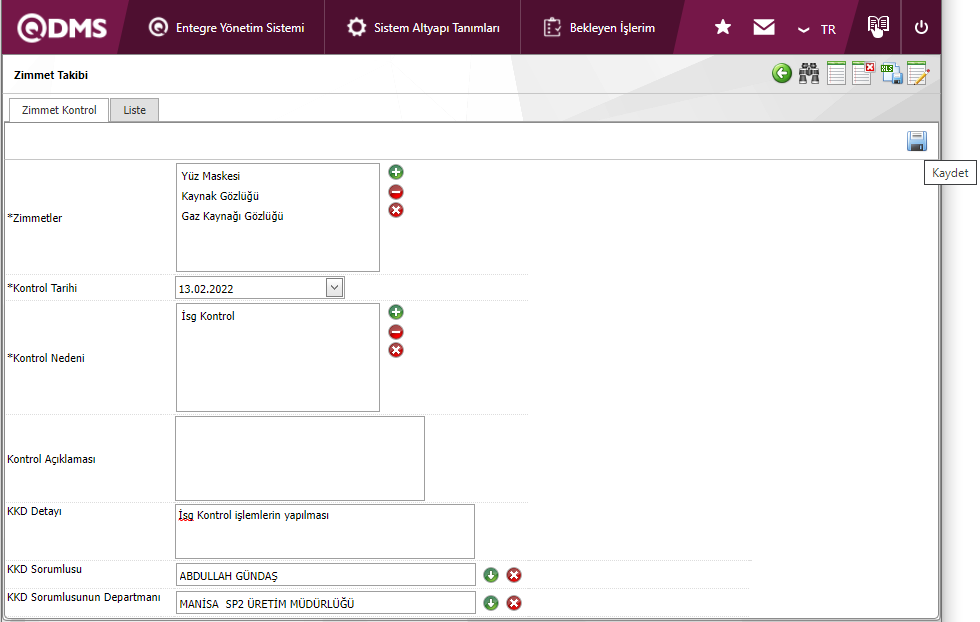This screenshot has width=980, height=622.
Task: Click the Kontrol Tarihi date field
Action: 251,288
